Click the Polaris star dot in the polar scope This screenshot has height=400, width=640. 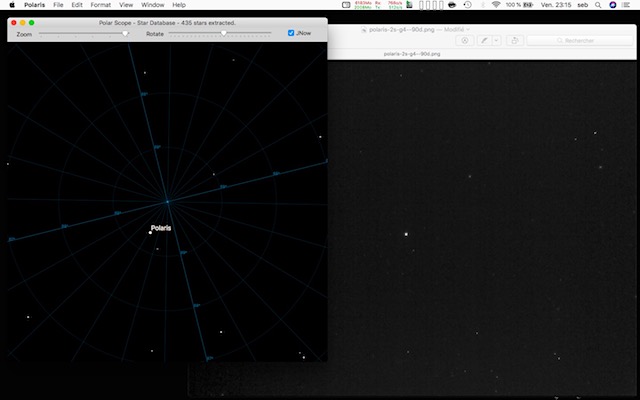tap(150, 233)
